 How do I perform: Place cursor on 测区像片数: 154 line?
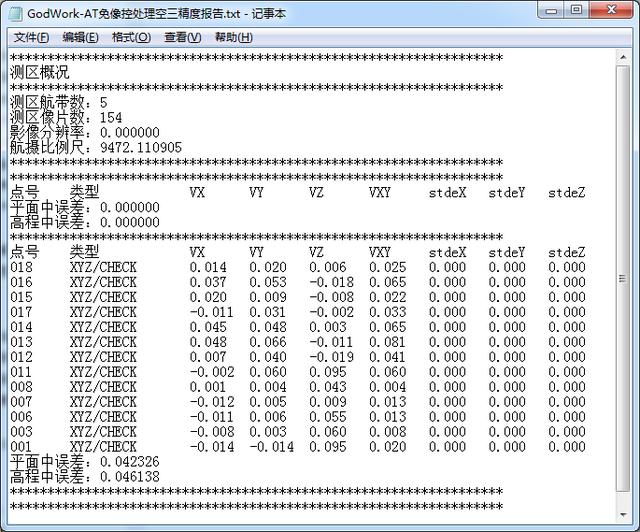pos(66,118)
